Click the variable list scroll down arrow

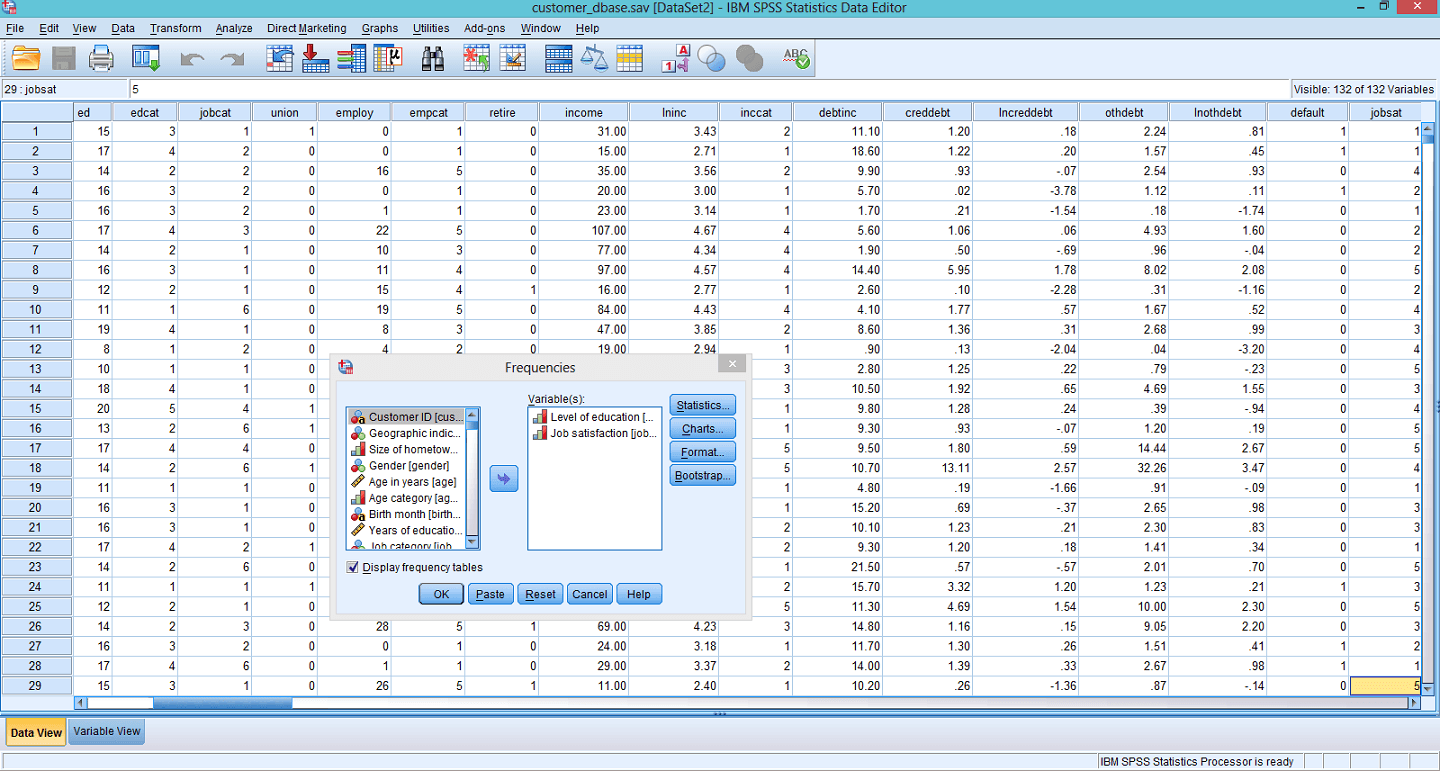473,542
